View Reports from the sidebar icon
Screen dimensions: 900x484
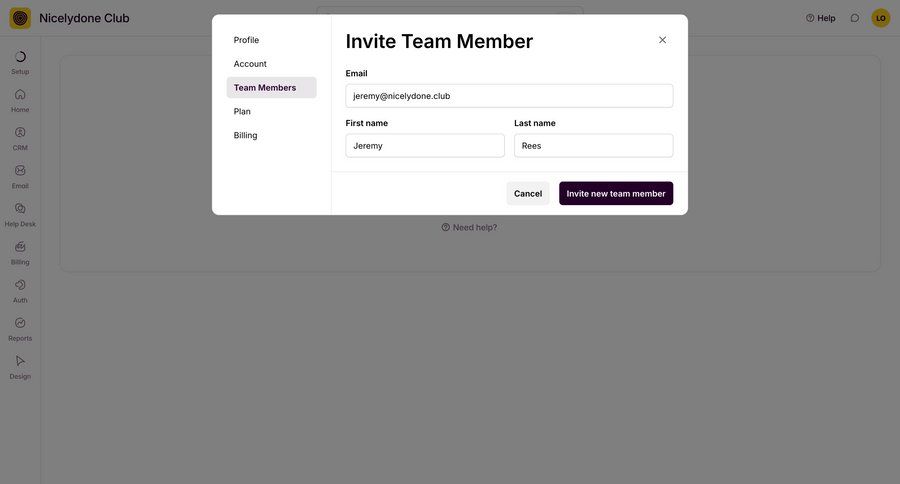[20, 323]
